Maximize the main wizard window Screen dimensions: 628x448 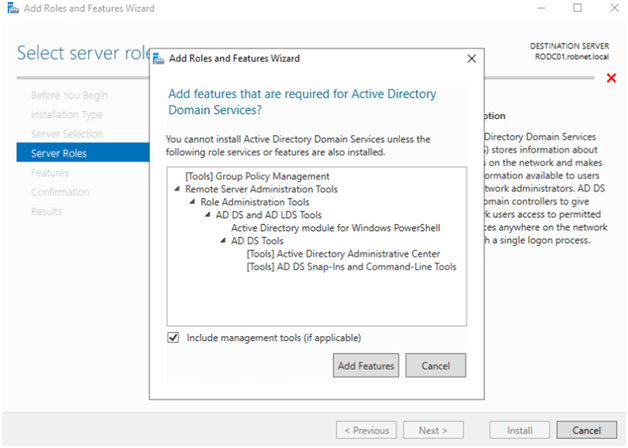coord(578,8)
